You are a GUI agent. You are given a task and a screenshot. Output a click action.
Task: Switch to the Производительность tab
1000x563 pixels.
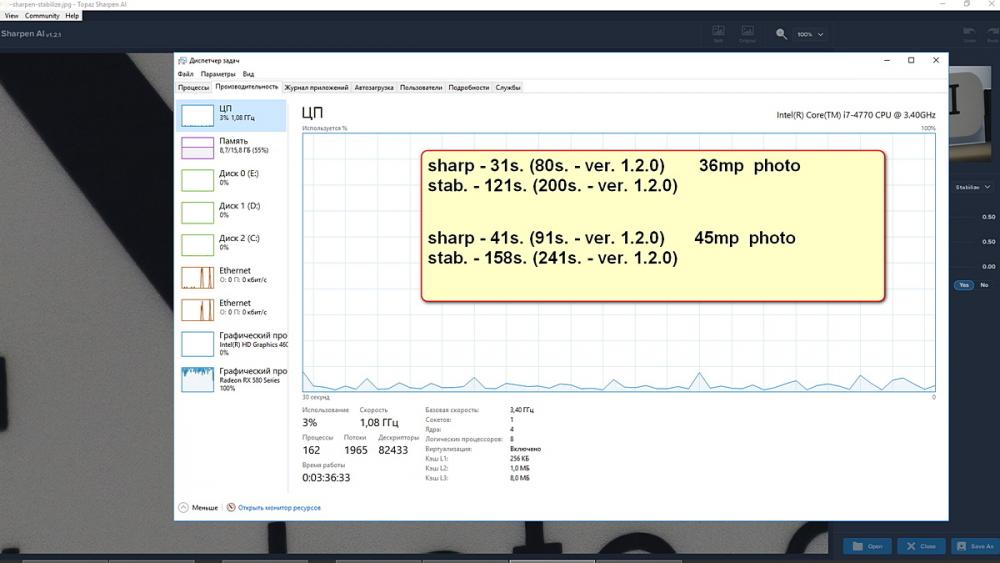click(x=247, y=87)
